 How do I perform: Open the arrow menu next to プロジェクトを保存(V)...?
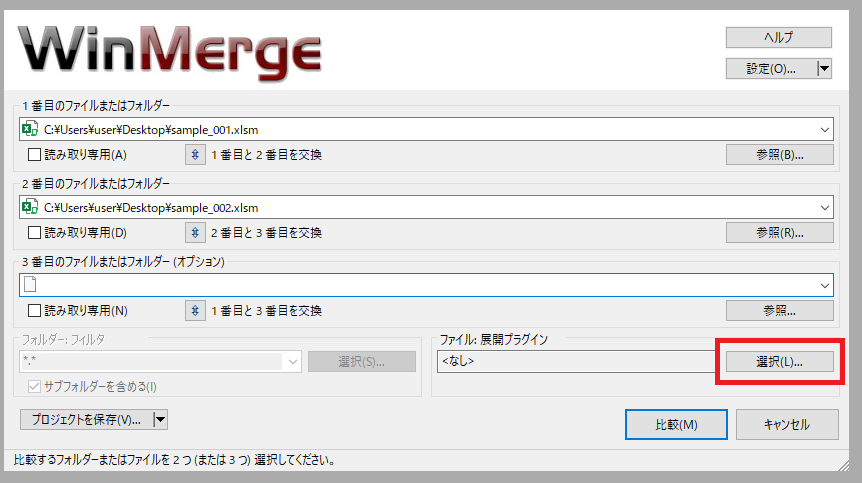point(161,420)
